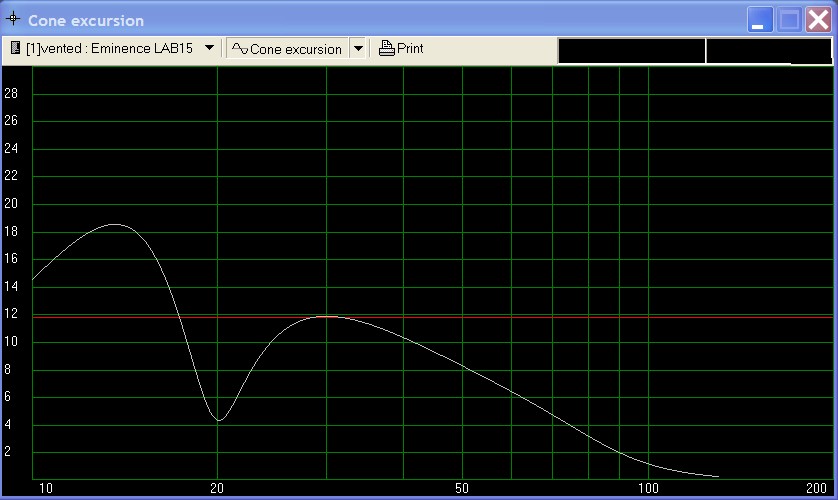
Task: Select the [1]vented : Eminence LAB15 label
Action: [110, 48]
